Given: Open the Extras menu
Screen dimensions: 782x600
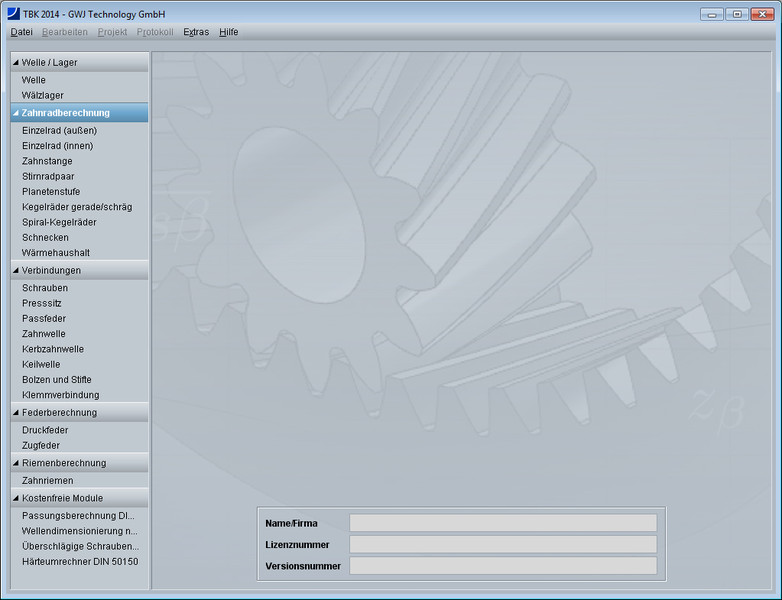Looking at the screenshot, I should tap(196, 32).
